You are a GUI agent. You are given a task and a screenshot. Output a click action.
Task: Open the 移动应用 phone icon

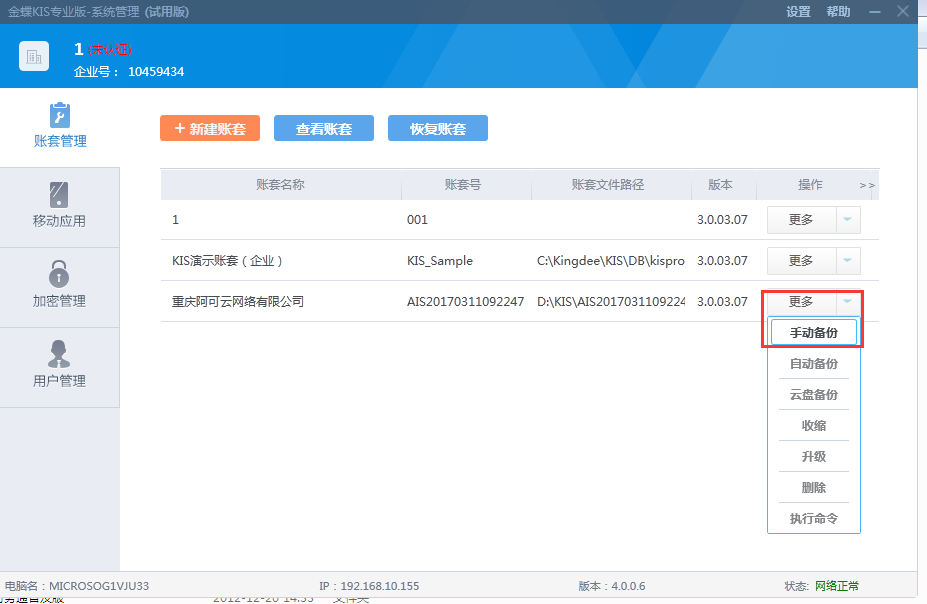pyautogui.click(x=59, y=194)
